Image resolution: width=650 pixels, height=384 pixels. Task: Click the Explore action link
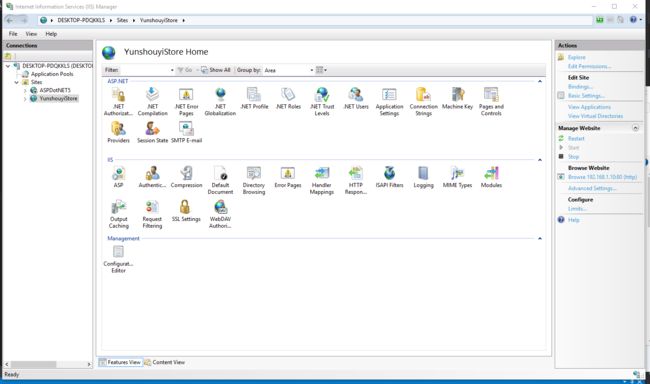pyautogui.click(x=577, y=57)
